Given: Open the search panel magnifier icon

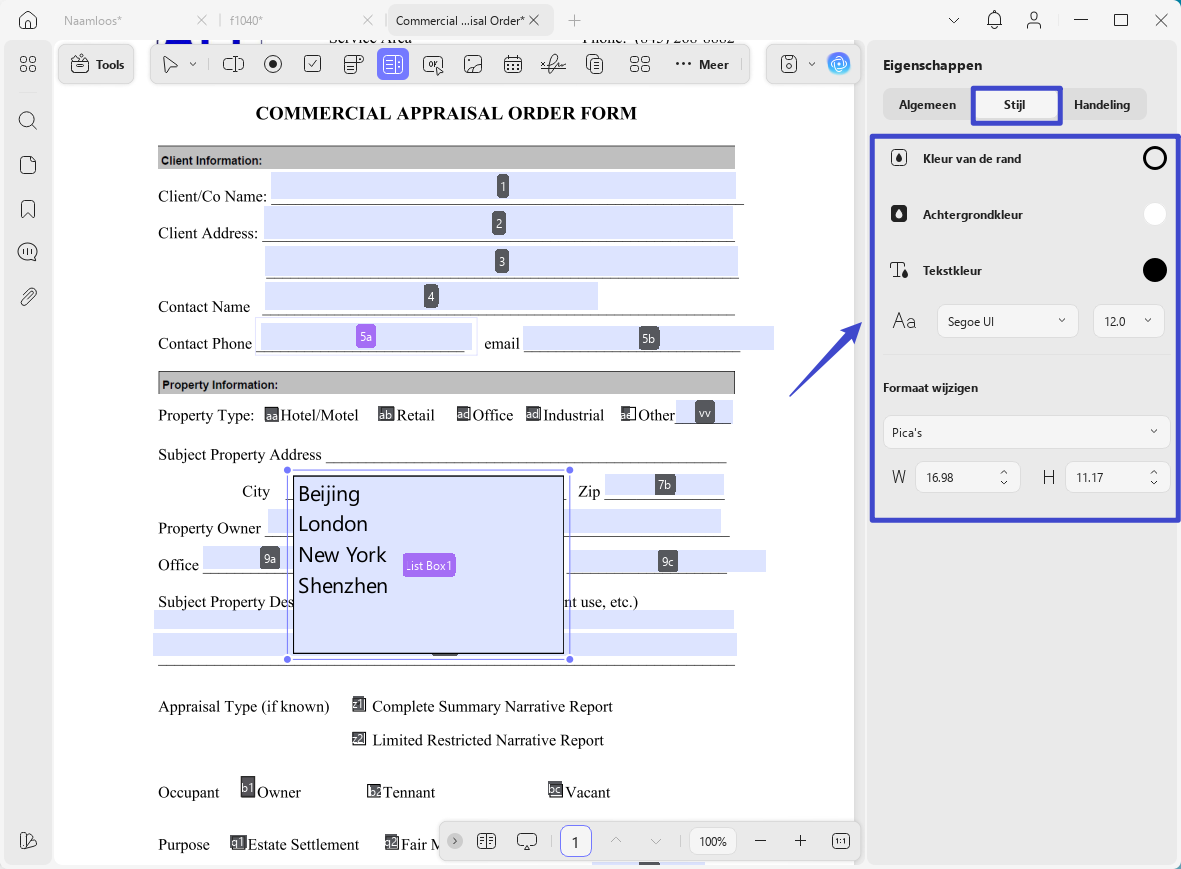Looking at the screenshot, I should pos(28,120).
